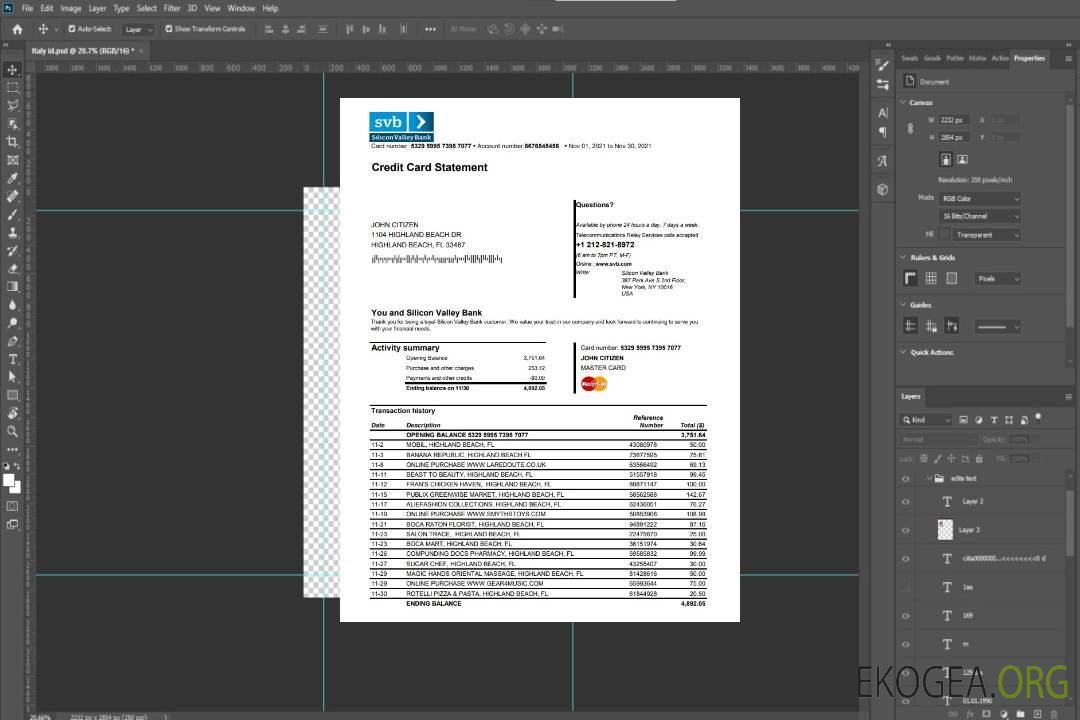This screenshot has width=1080, height=720.
Task: Filter layers for pixel layers icon
Action: 964,420
